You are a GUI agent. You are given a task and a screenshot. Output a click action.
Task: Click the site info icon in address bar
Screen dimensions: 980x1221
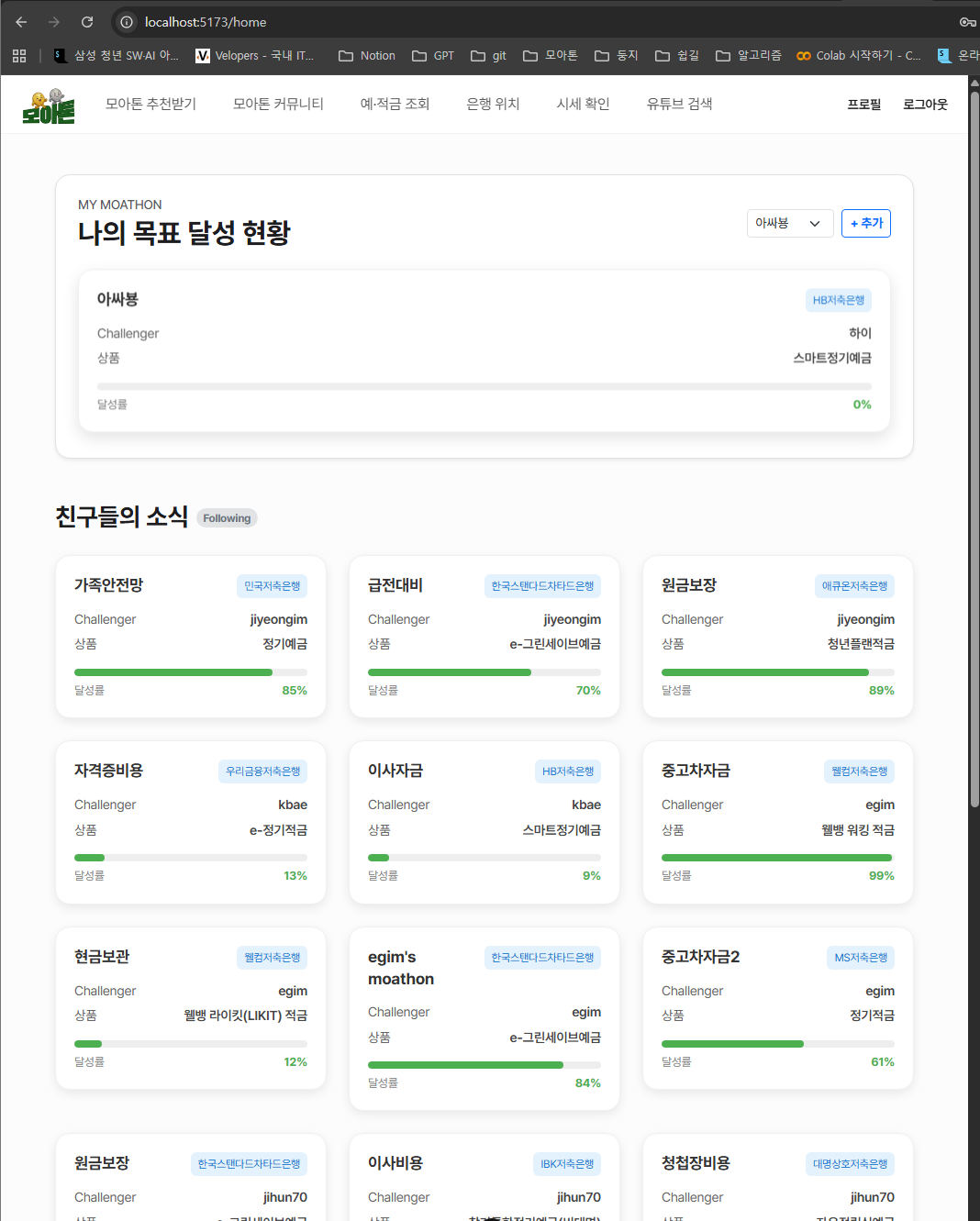click(x=128, y=22)
